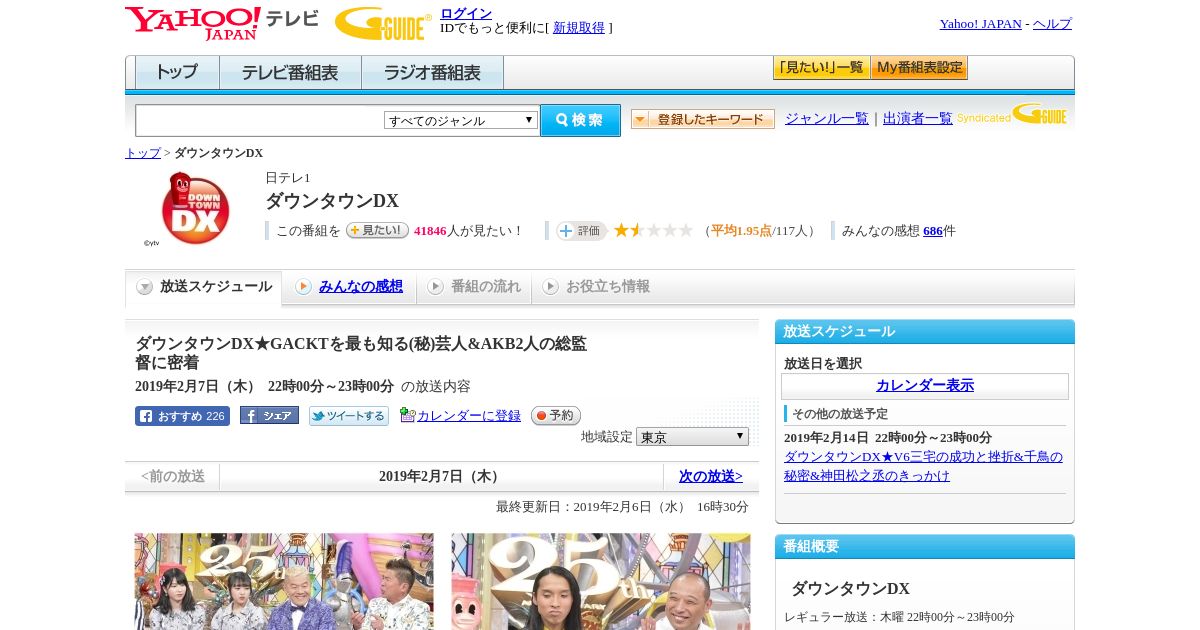
Task: Click the Downtown DX program logo
Action: point(195,208)
